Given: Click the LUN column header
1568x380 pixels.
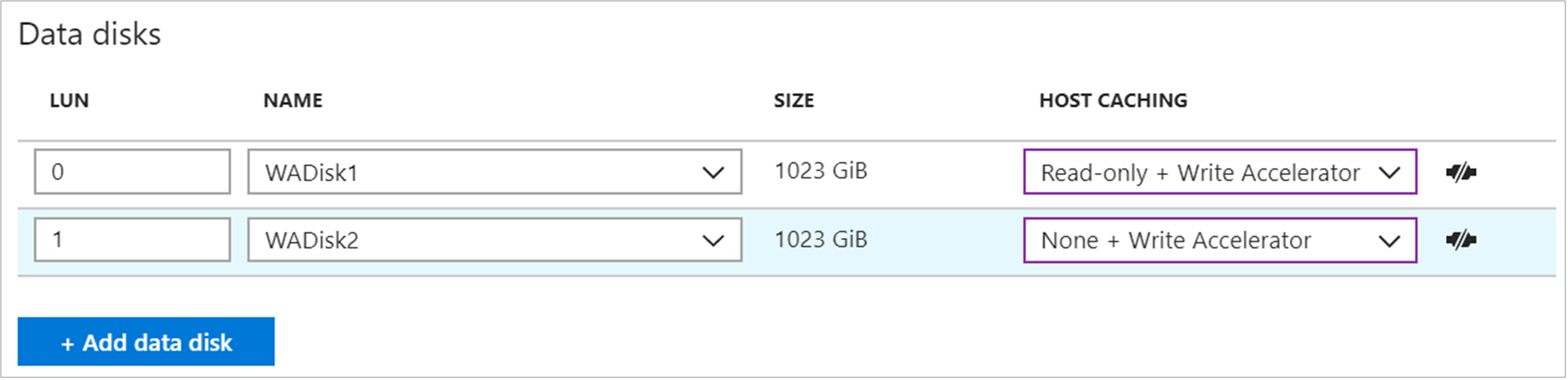Looking at the screenshot, I should 69,101.
